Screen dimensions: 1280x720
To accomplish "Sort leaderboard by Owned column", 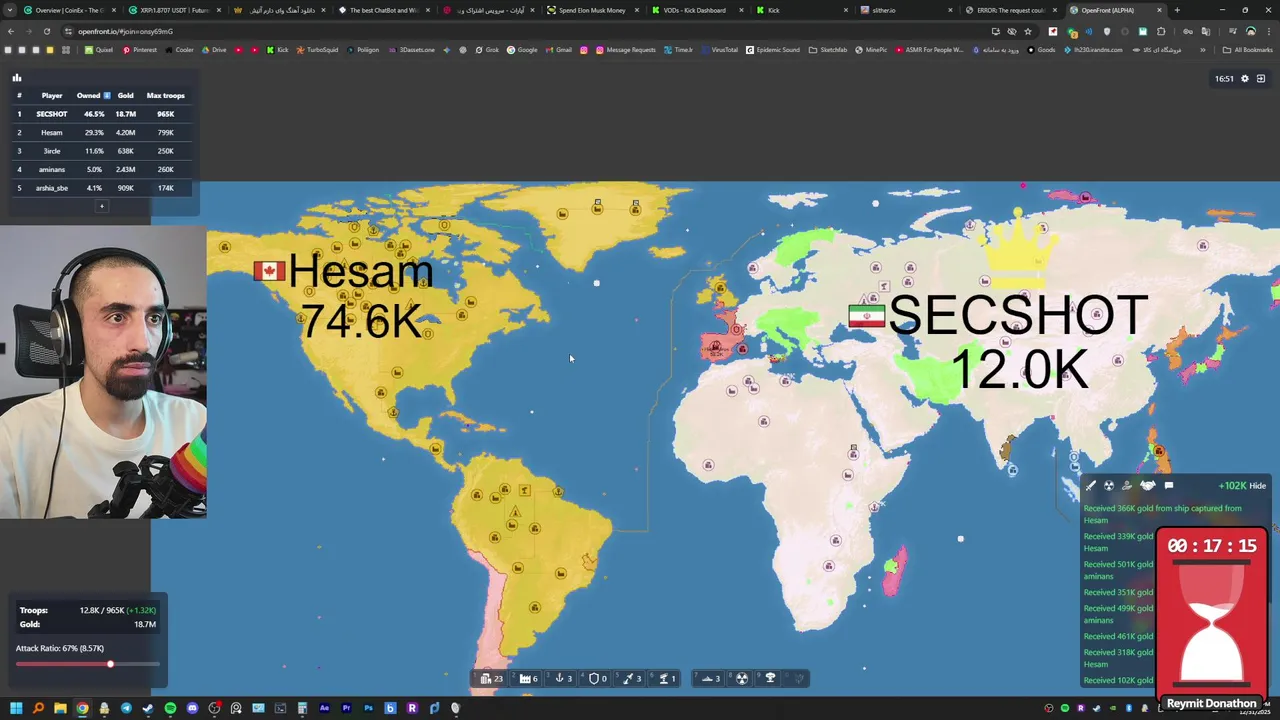I will point(93,95).
